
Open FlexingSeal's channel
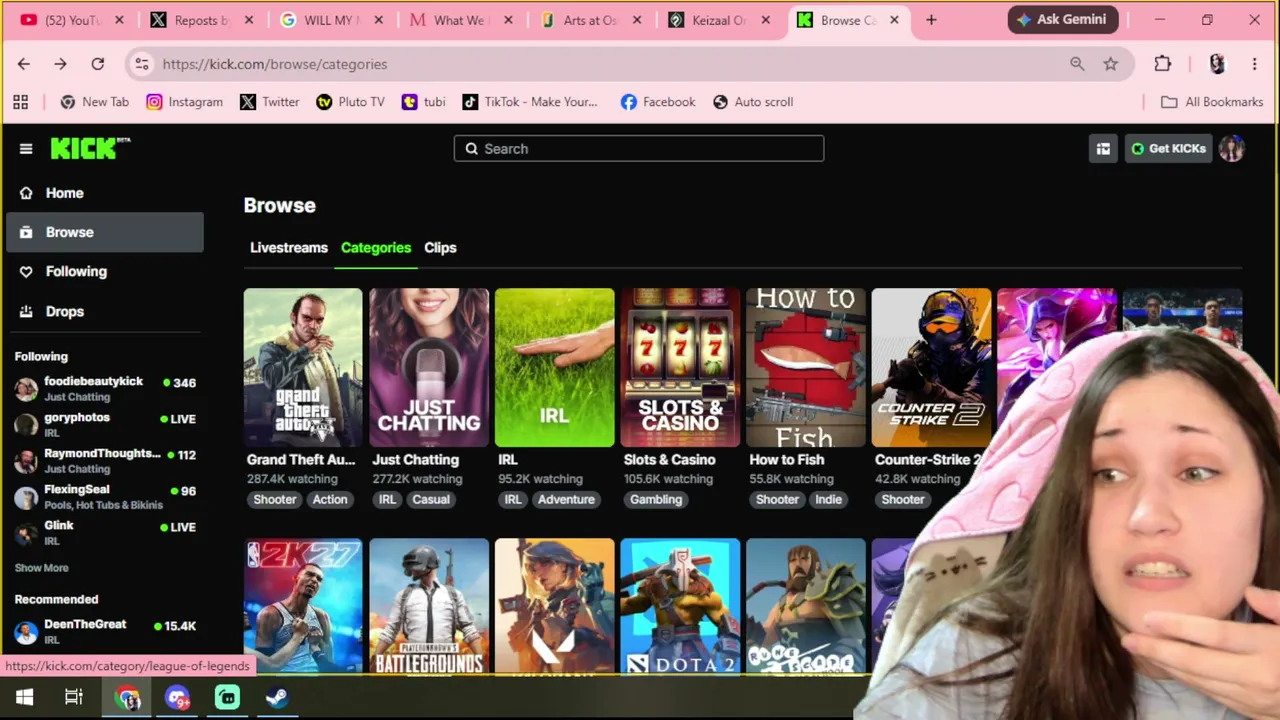(105, 497)
